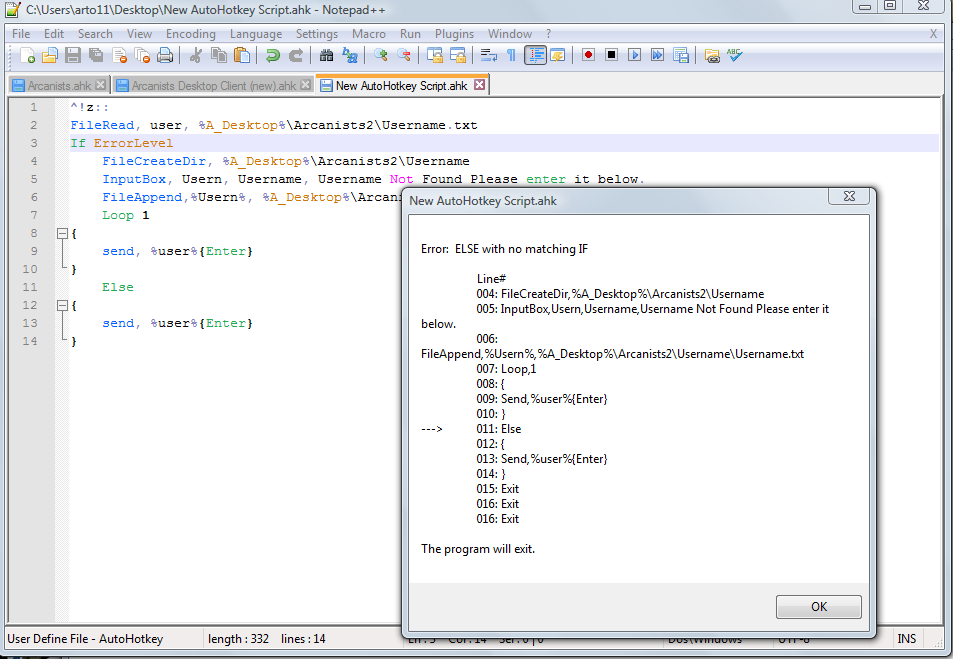The height and width of the screenshot is (659, 953).
Task: Click the Open file folder icon
Action: coord(50,55)
